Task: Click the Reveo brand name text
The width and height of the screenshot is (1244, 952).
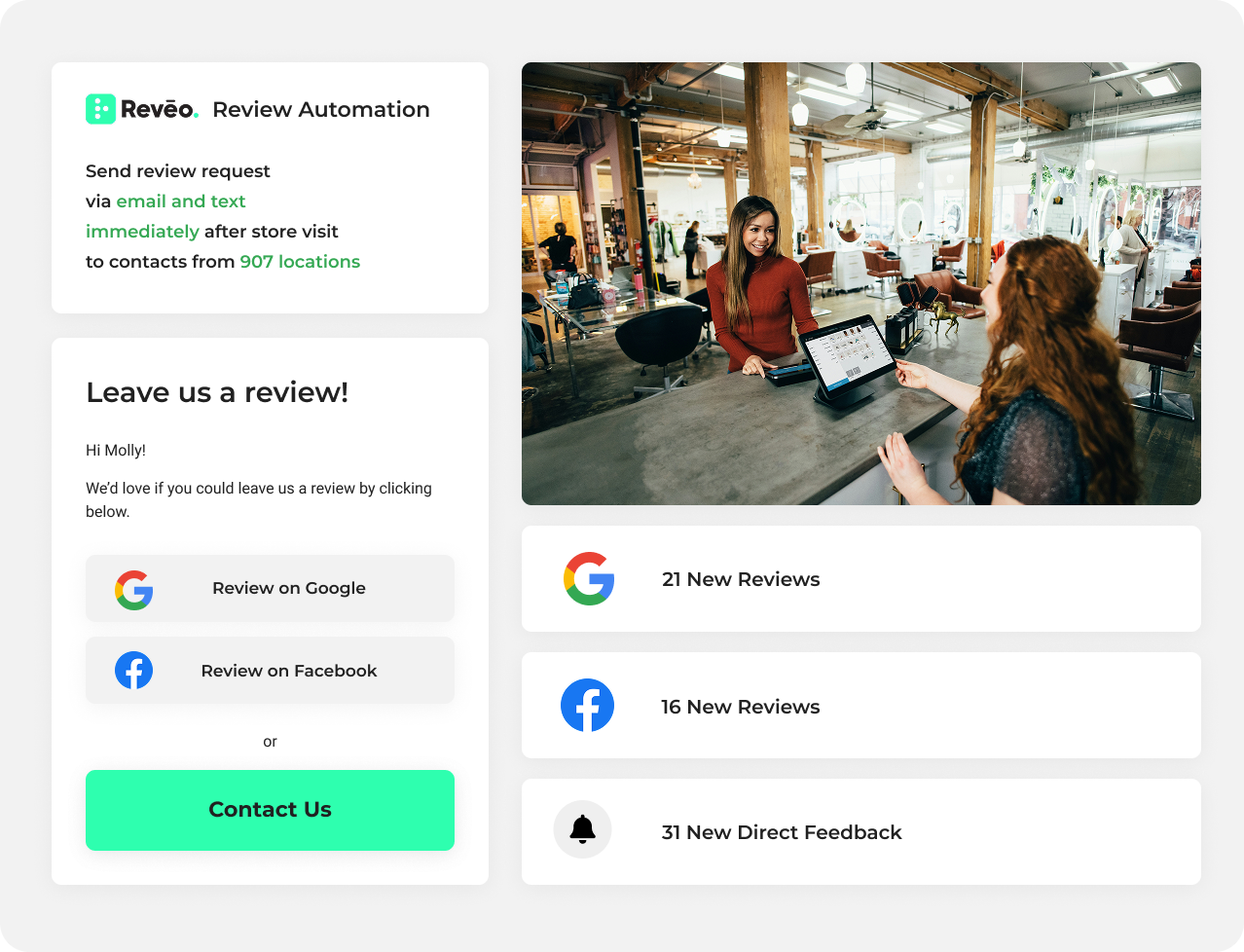Action: coord(159,110)
